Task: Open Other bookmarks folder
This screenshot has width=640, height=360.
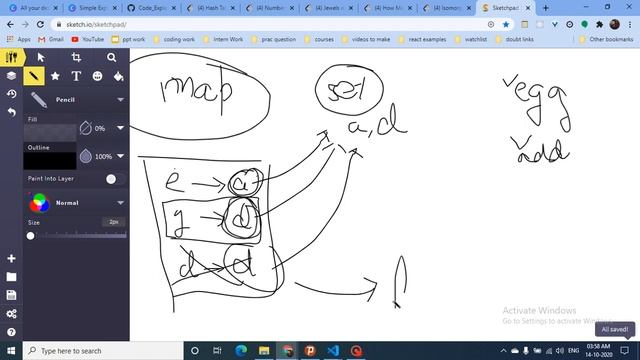Action: 607,39
